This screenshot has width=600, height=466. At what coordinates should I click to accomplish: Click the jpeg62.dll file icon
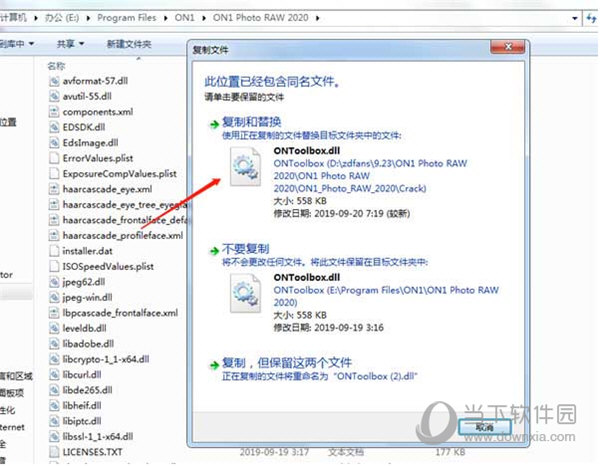pos(54,282)
